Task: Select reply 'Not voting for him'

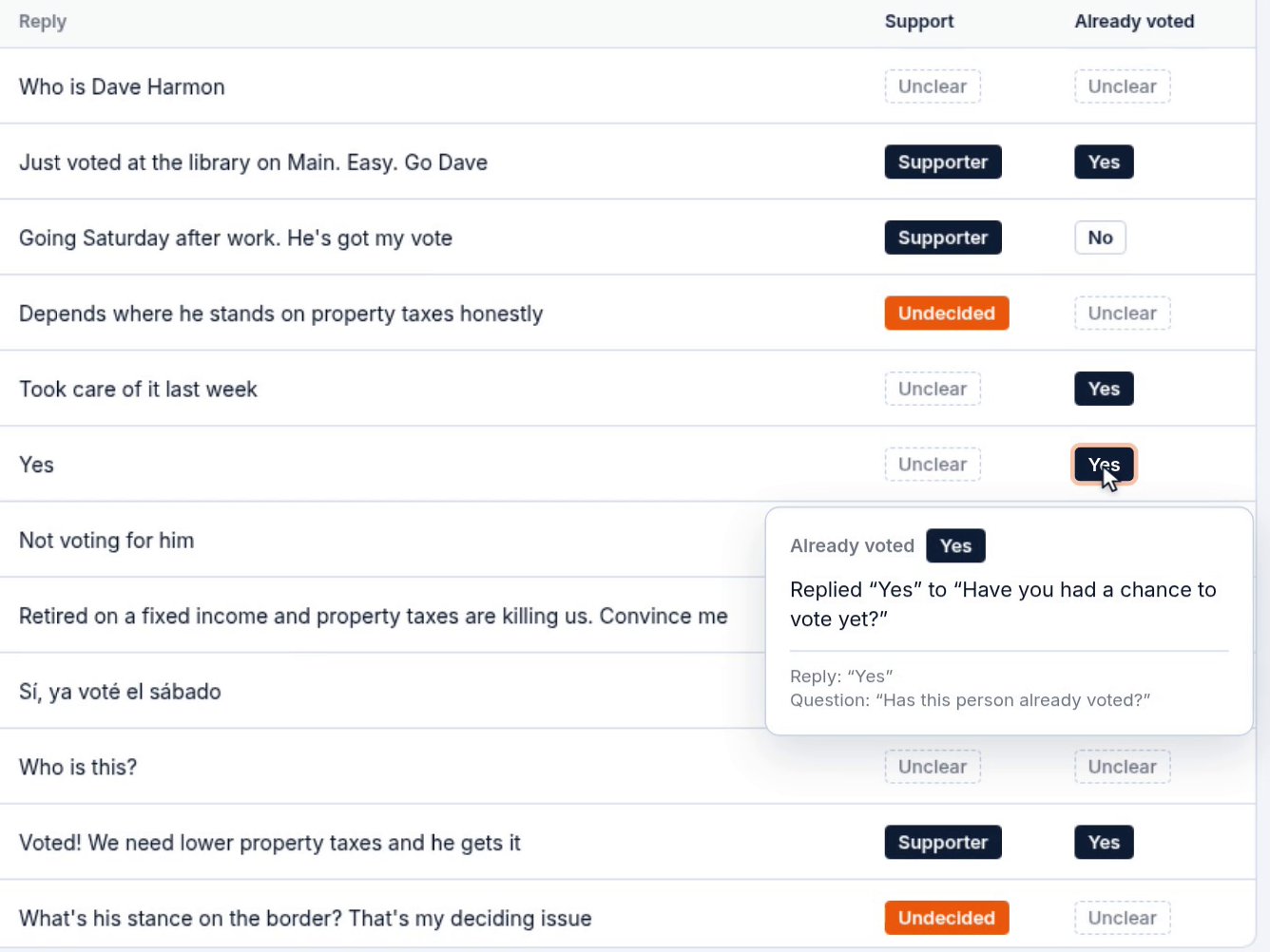Action: (106, 541)
